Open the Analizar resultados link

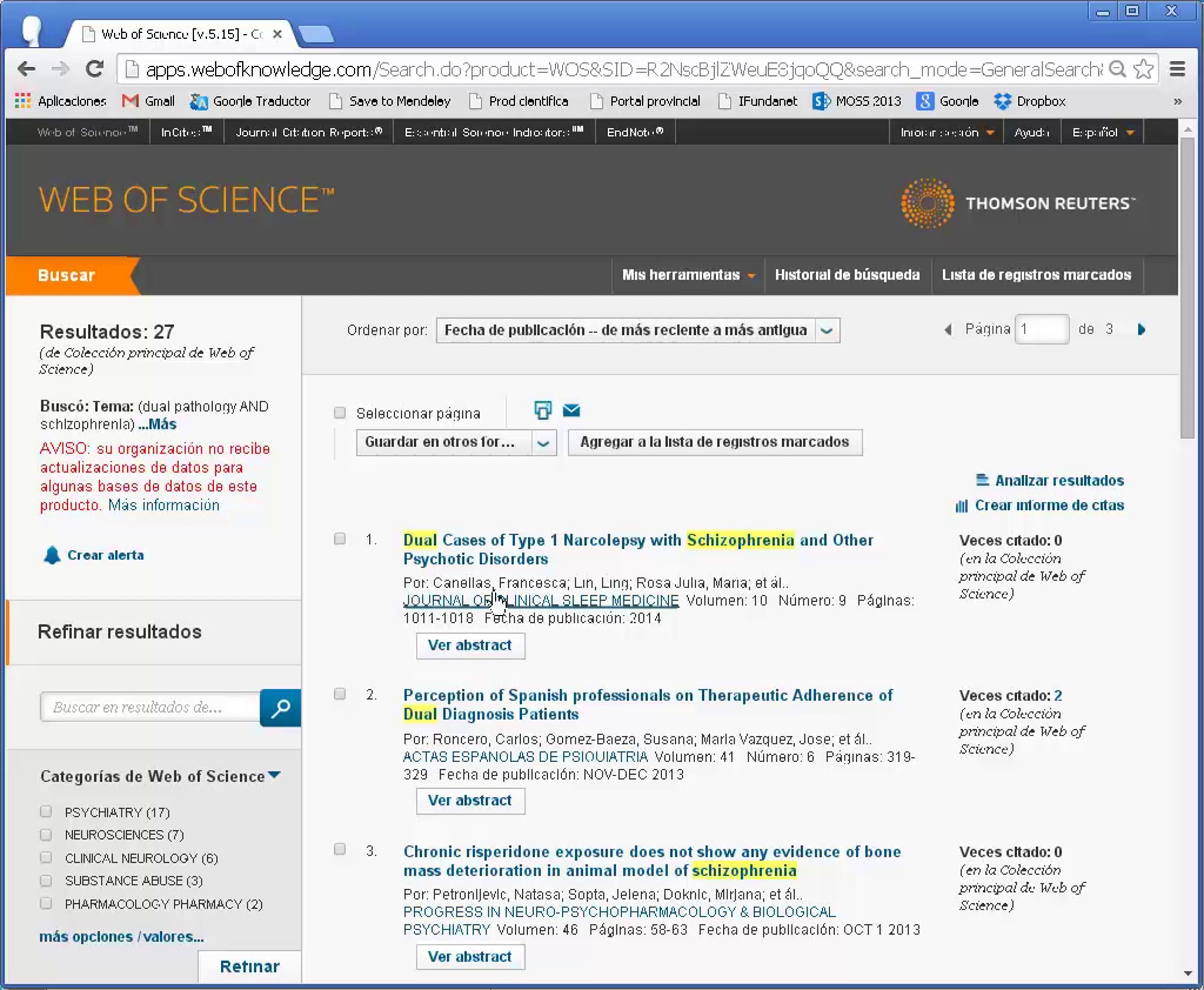(1050, 481)
